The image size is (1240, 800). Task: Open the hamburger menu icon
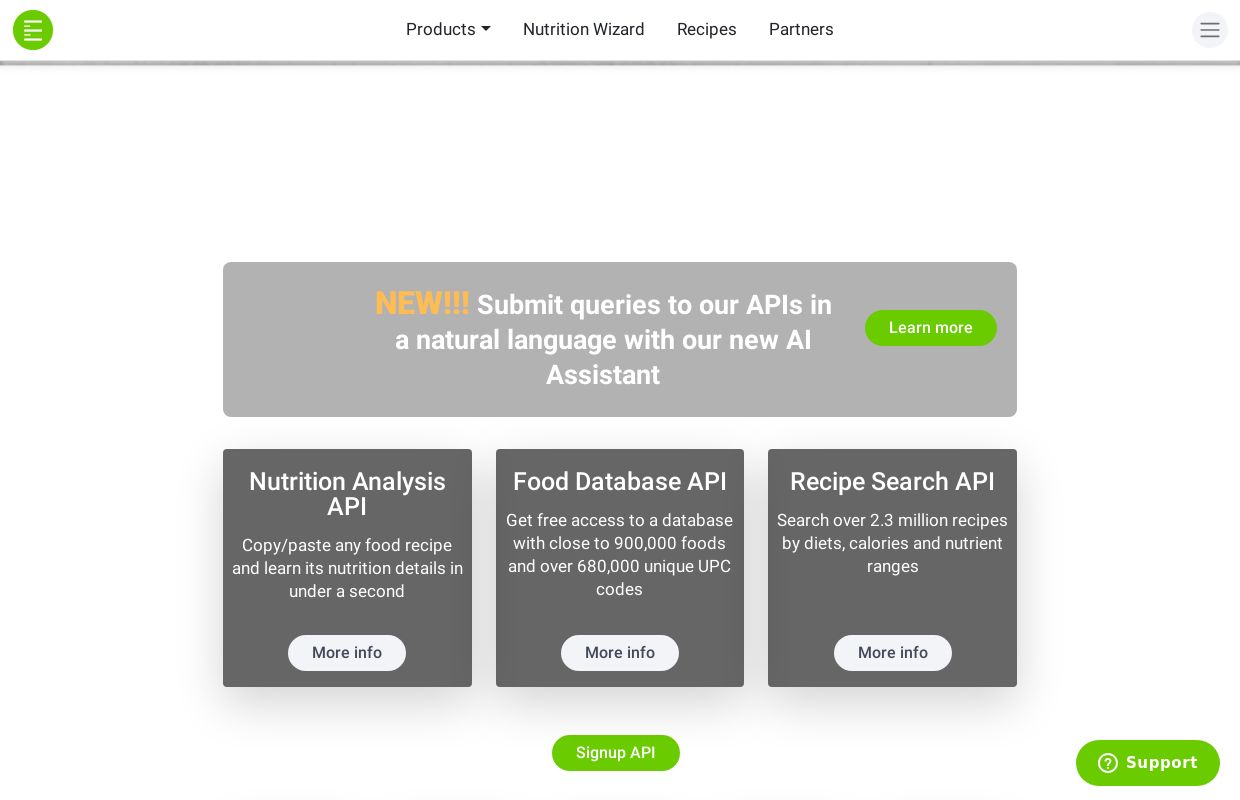[1210, 30]
